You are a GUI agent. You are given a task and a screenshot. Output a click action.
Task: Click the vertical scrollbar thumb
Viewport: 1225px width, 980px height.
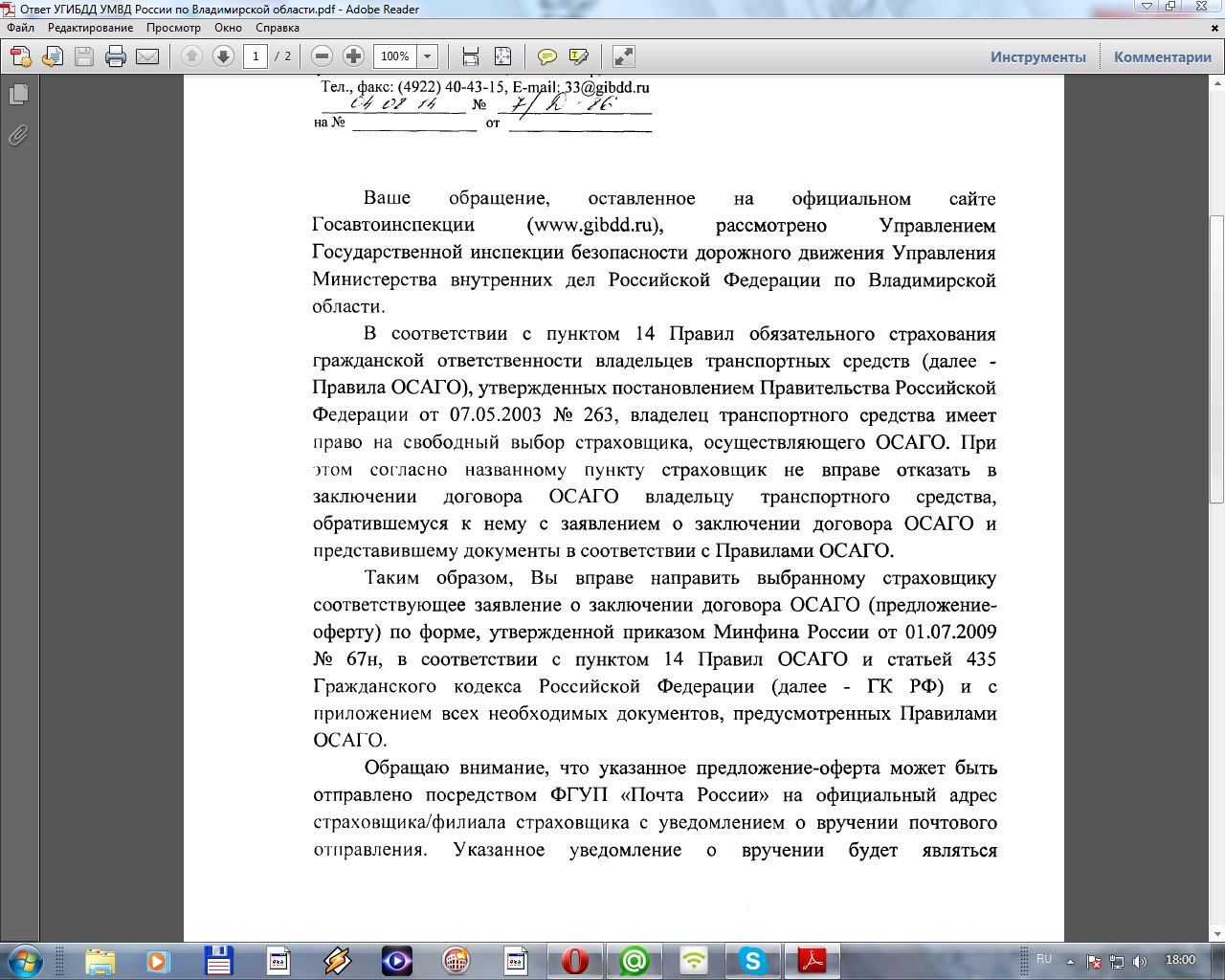click(1216, 359)
